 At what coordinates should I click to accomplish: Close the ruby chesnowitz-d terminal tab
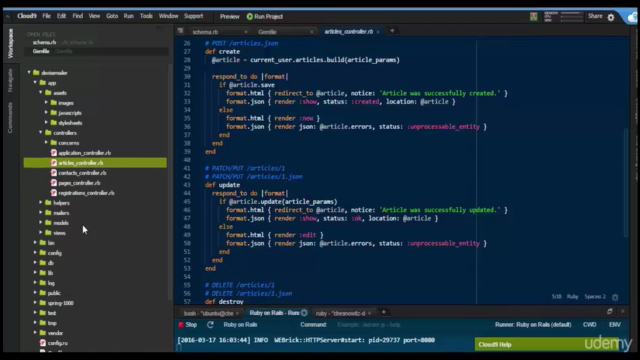click(369, 313)
